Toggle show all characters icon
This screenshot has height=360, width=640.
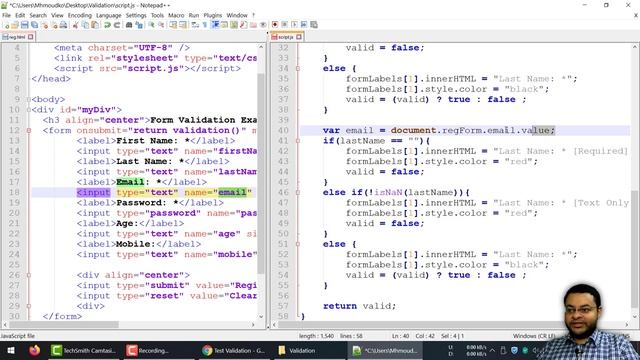tap(205, 25)
